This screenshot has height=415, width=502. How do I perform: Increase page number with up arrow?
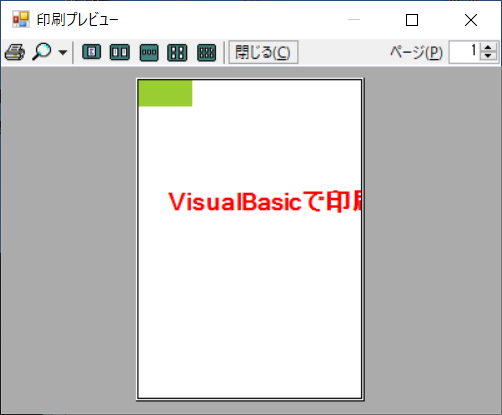(488, 47)
